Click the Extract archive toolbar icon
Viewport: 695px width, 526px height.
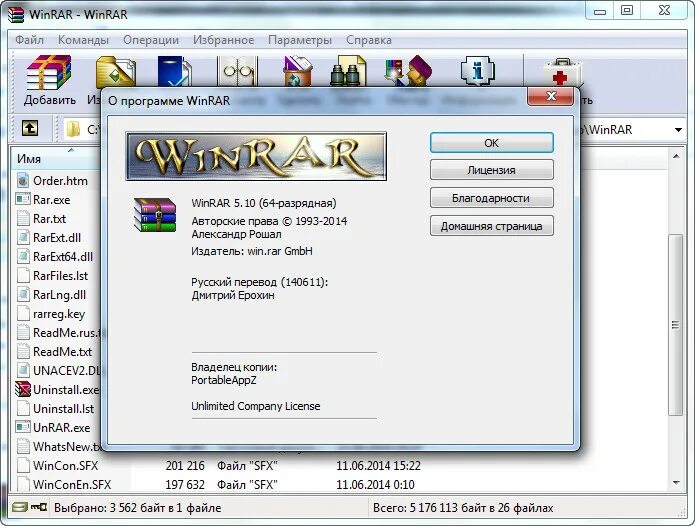click(116, 71)
